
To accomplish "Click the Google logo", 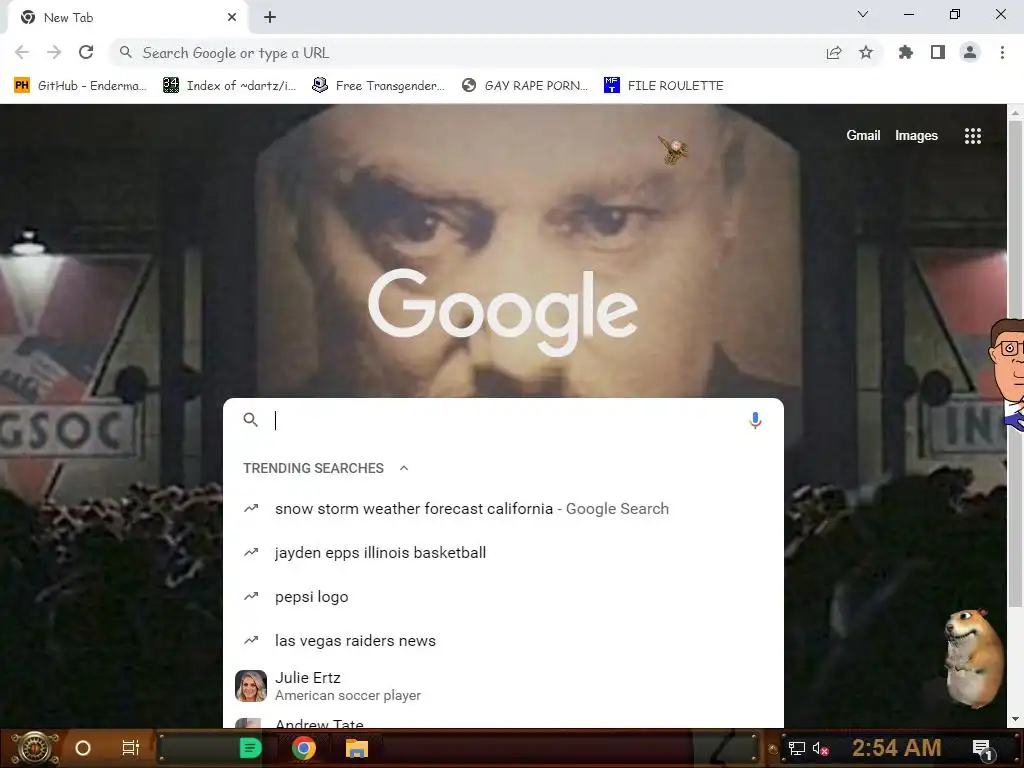I will [503, 313].
